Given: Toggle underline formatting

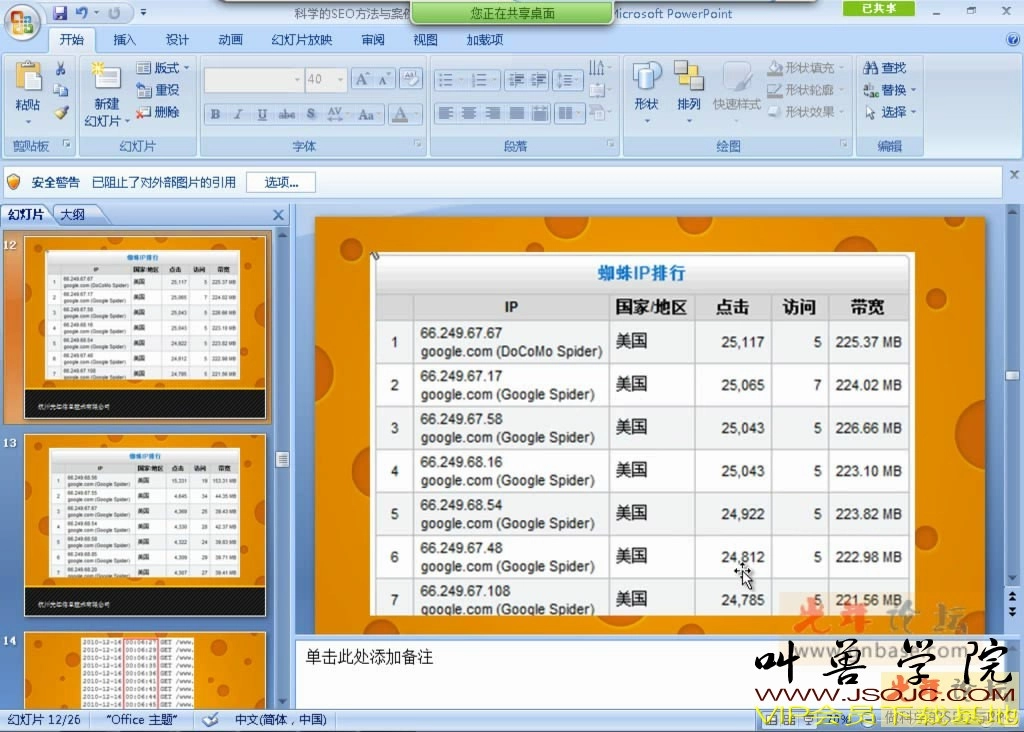Looking at the screenshot, I should [261, 114].
